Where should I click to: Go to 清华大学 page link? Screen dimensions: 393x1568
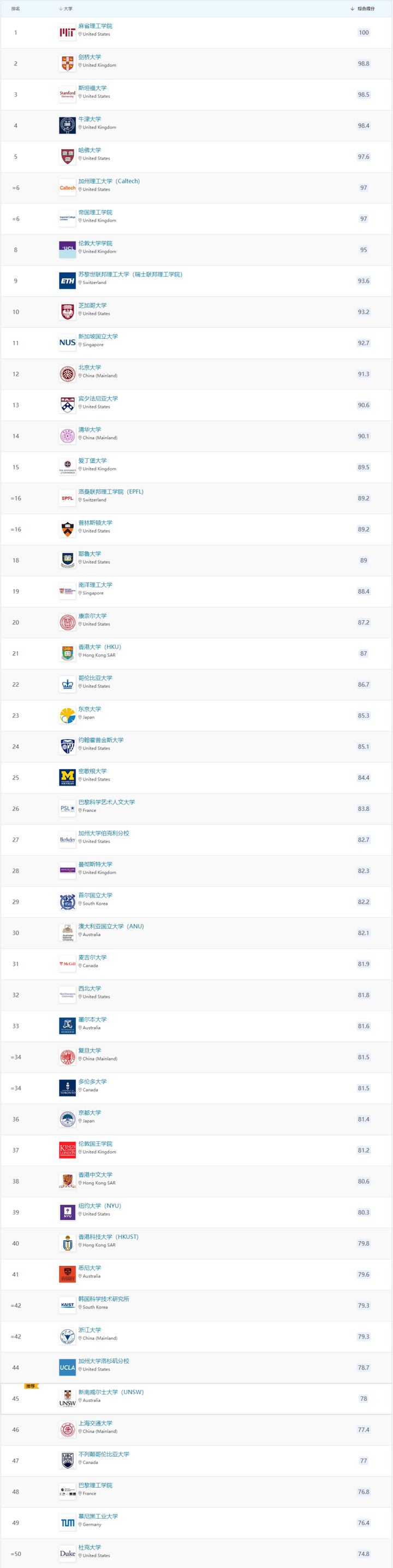(90, 430)
